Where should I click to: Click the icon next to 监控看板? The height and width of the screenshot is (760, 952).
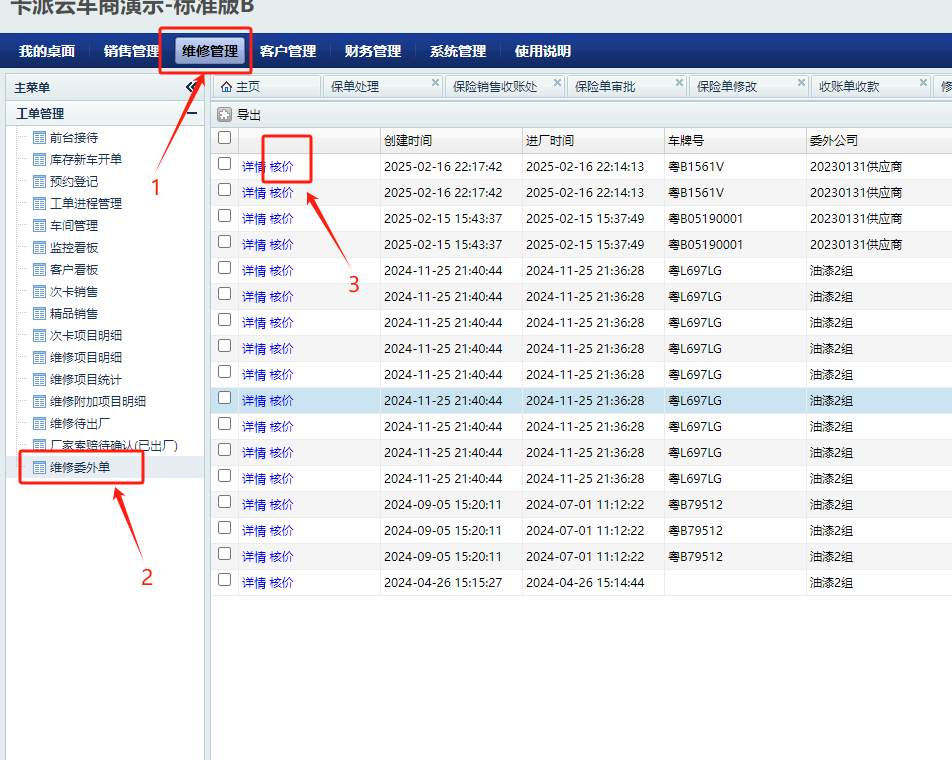coord(39,248)
